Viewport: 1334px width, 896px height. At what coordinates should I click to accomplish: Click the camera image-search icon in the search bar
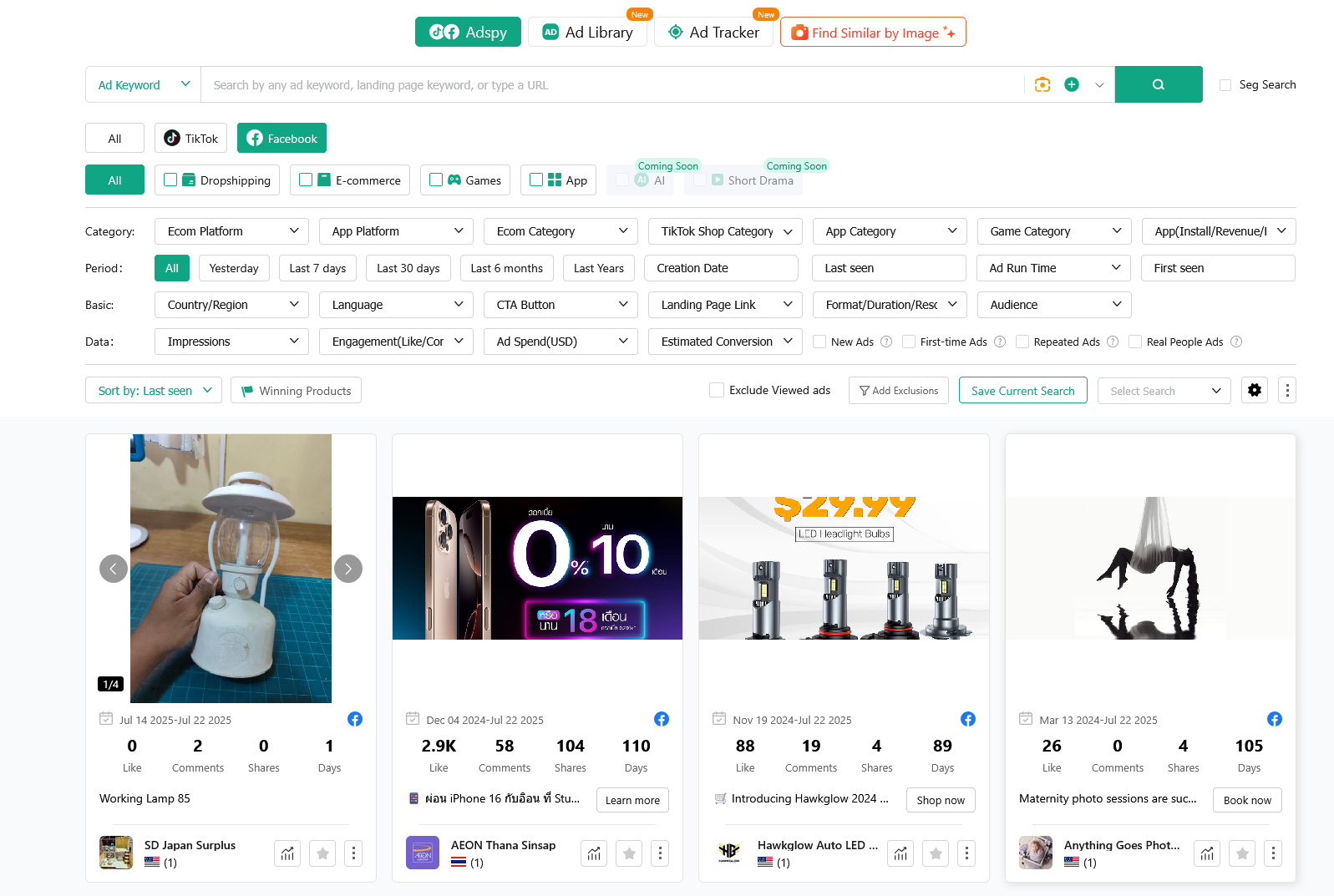(x=1042, y=84)
